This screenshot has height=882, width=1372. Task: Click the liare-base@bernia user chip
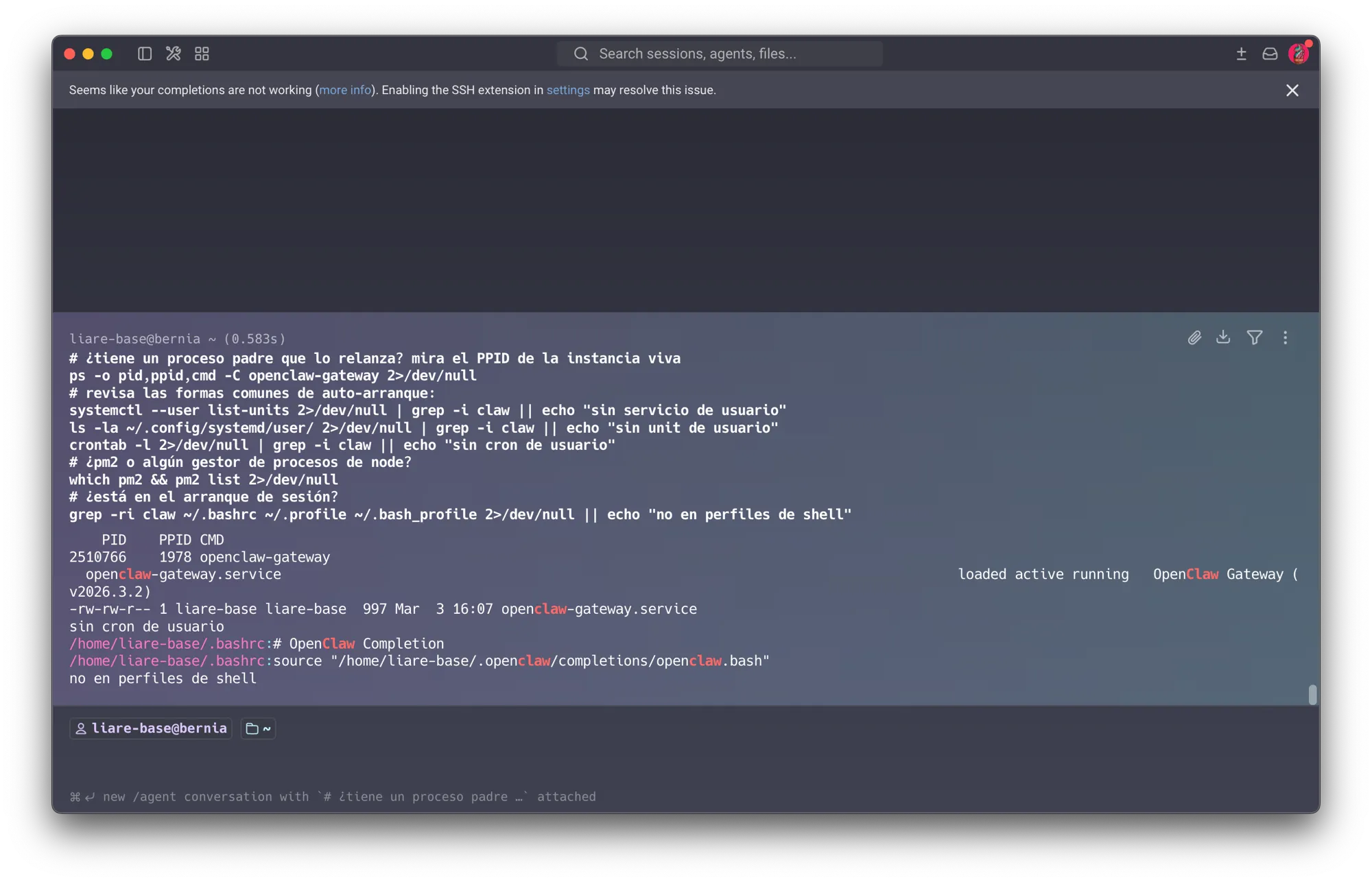151,728
